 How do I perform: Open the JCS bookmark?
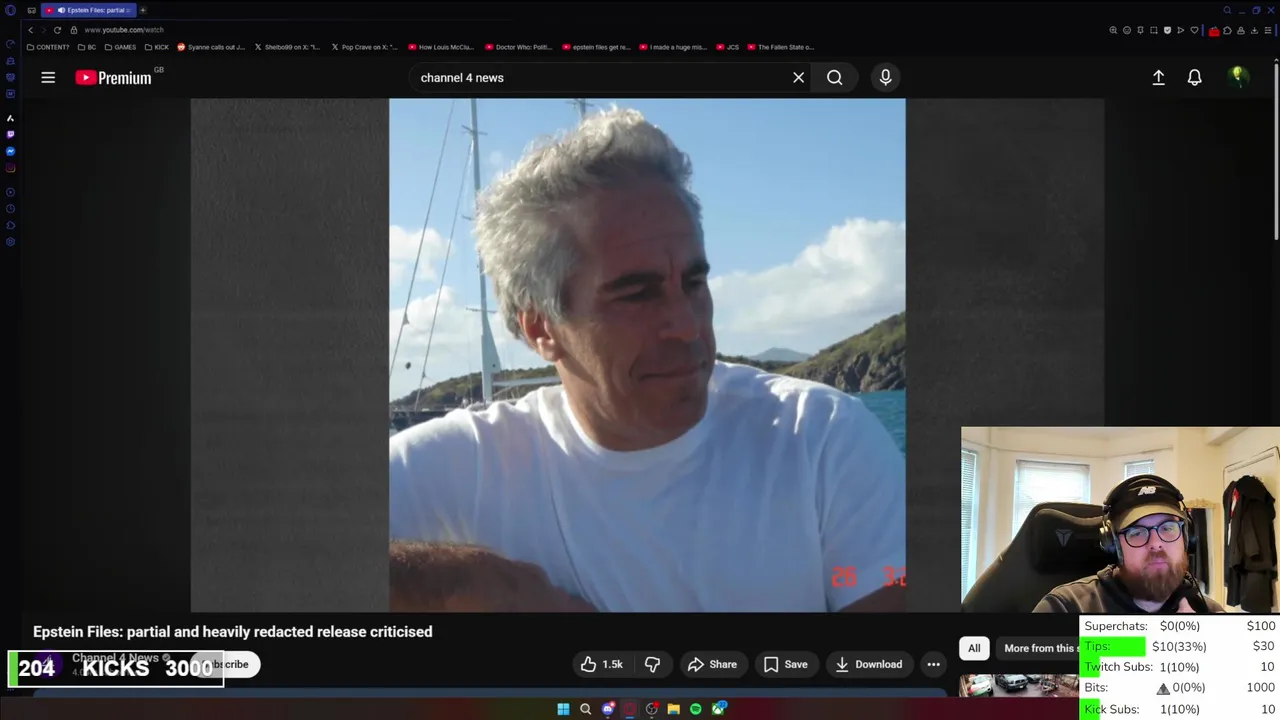tap(728, 47)
